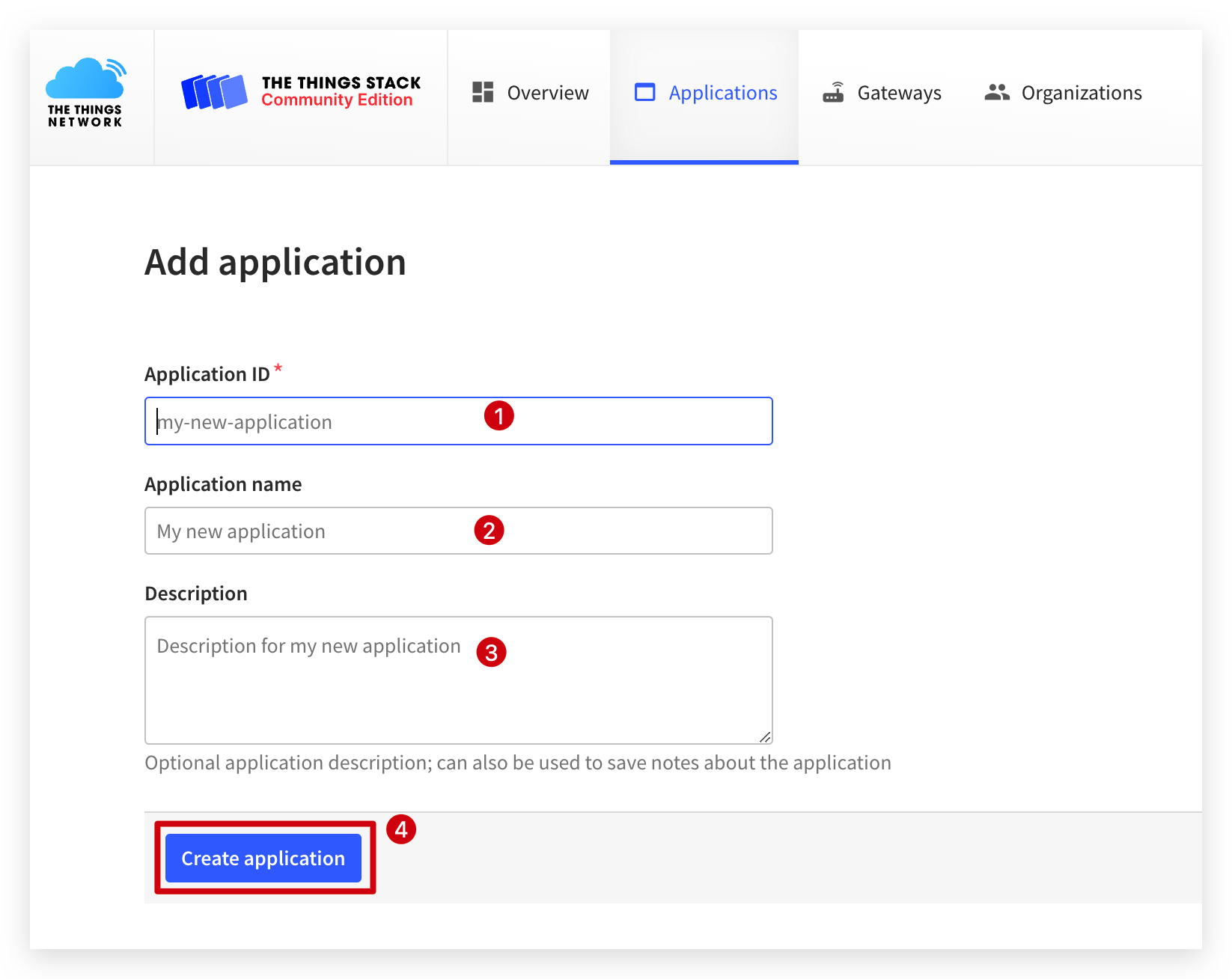The width and height of the screenshot is (1232, 979).
Task: Click the Create application button
Action: 263,858
